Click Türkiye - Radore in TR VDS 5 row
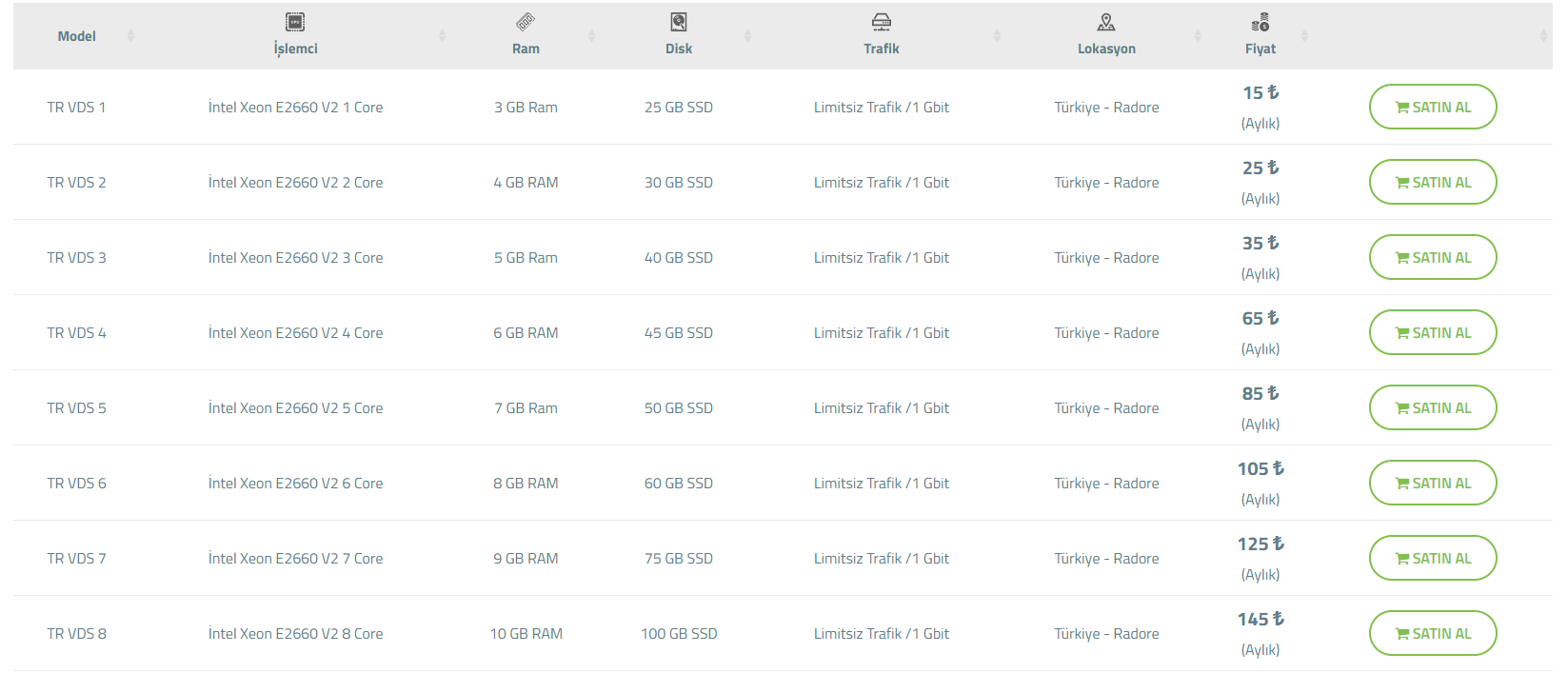This screenshot has width=1568, height=673. (1106, 408)
